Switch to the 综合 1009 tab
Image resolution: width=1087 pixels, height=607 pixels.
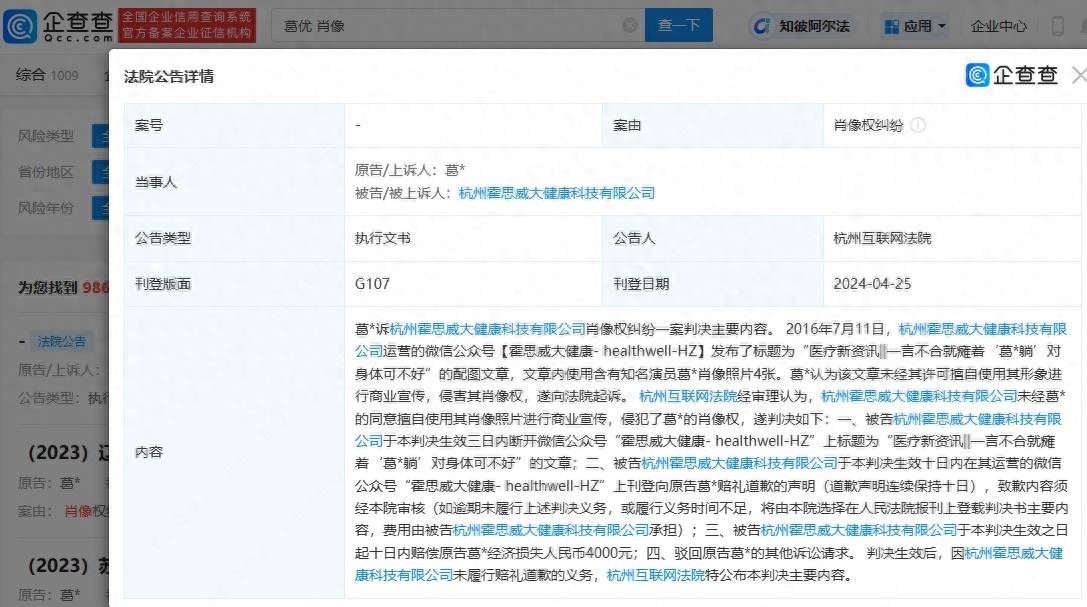click(47, 75)
